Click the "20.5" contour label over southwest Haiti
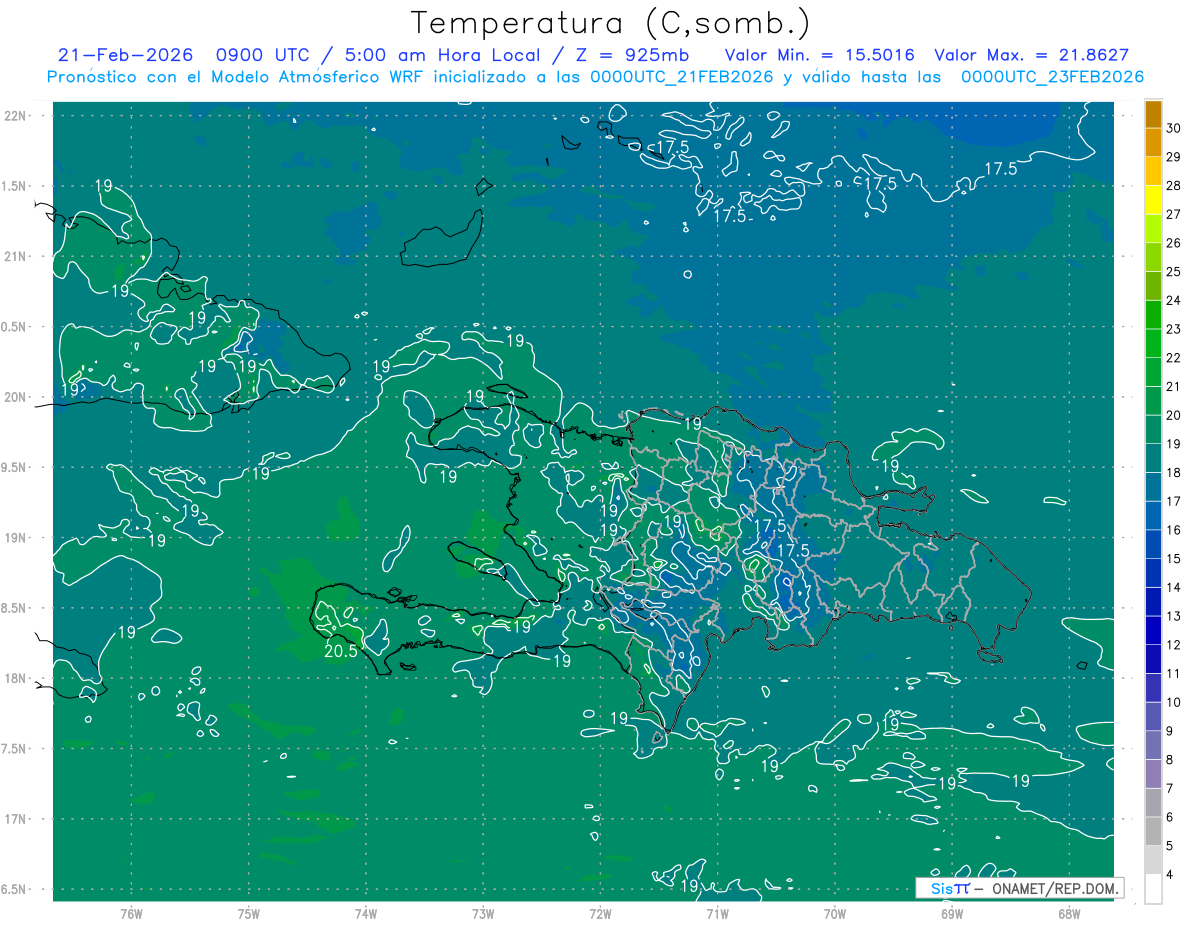Viewport: 1200px width, 927px height. coord(341,651)
